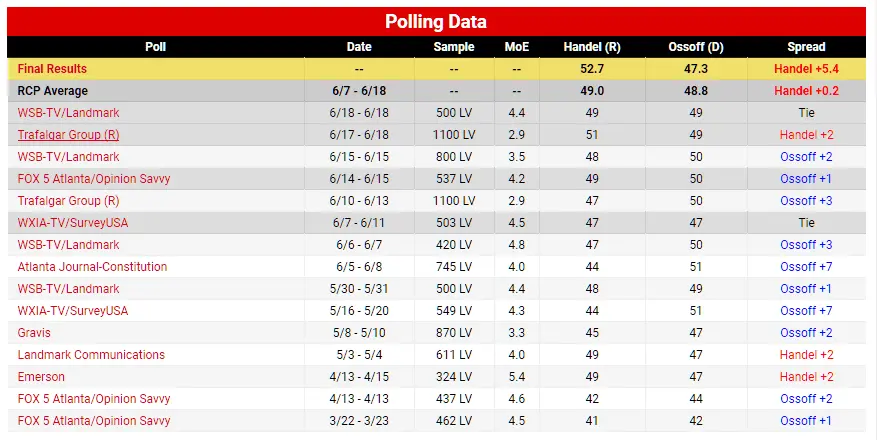
Task: Open FOX 5 Atlanta/Opinion Savvy 3/22 - 3/23 poll
Action: (94, 421)
